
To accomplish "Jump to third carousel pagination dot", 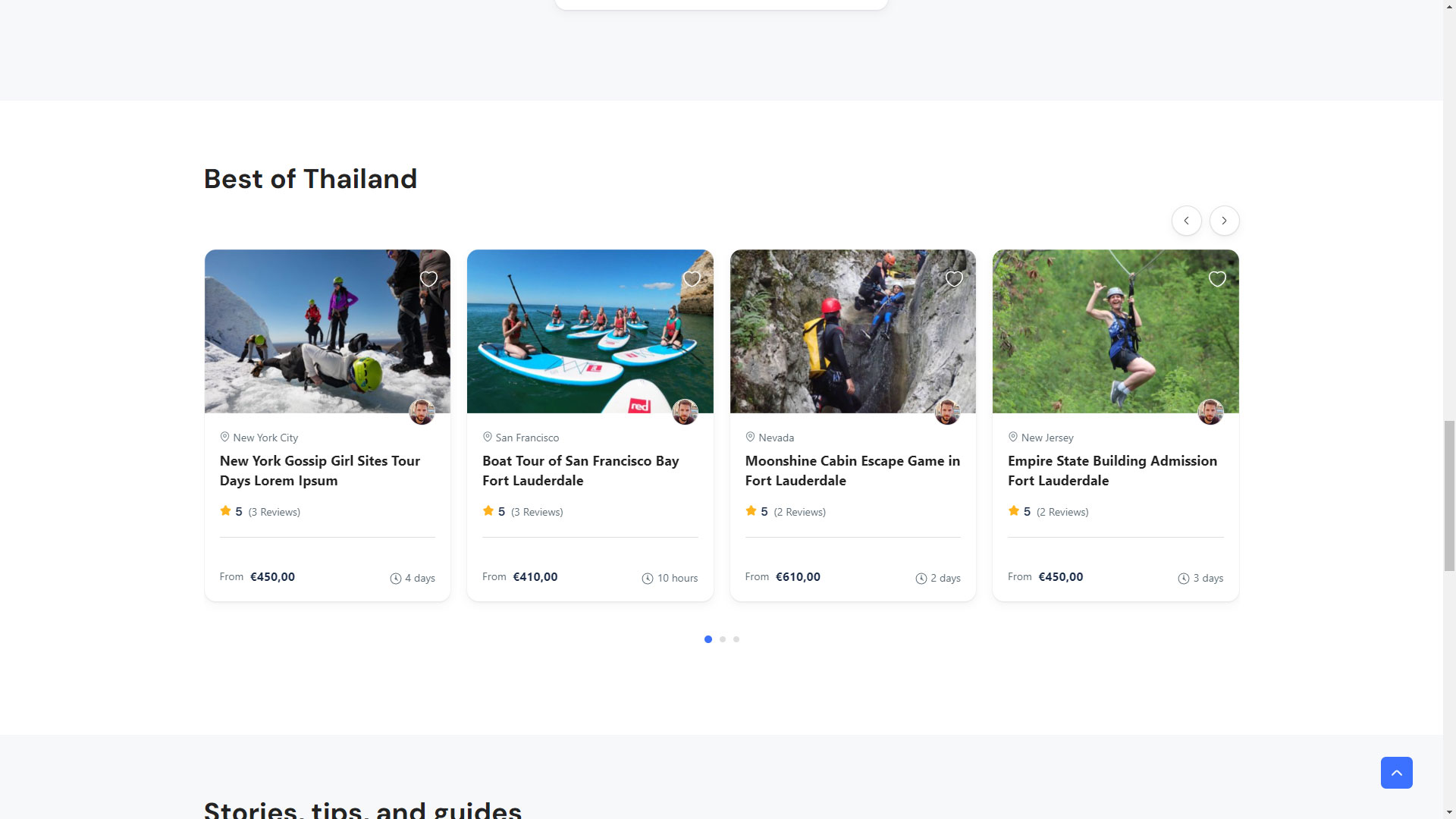I will coord(736,639).
